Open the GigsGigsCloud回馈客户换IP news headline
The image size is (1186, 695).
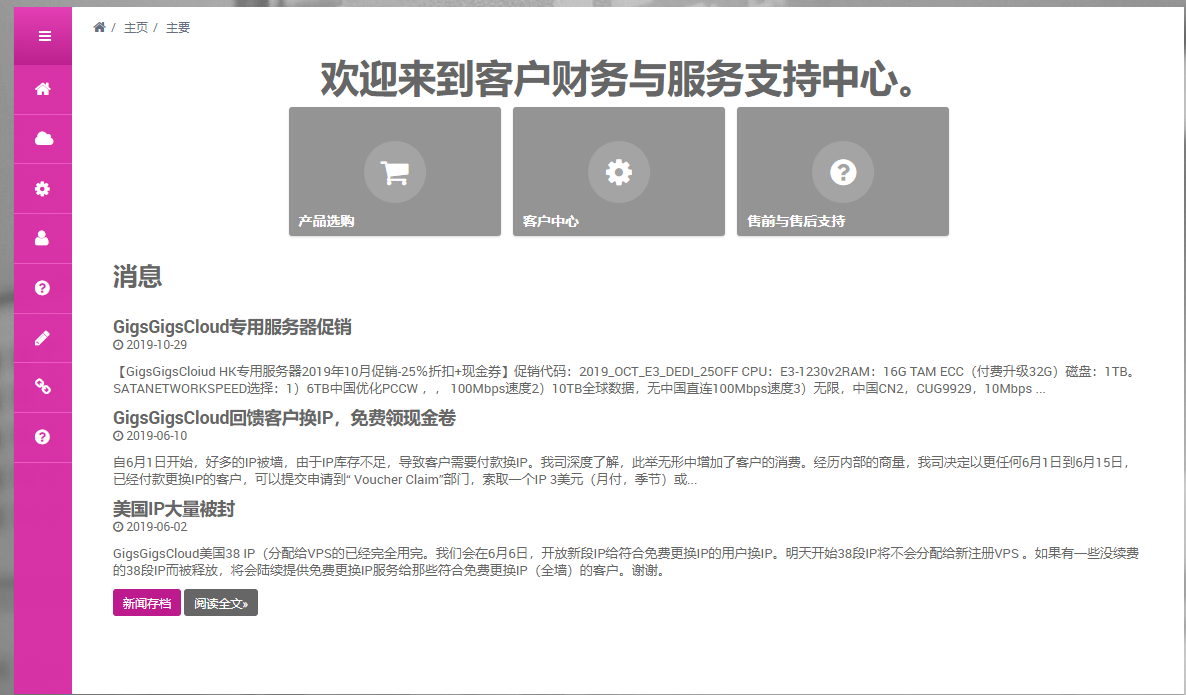pos(284,418)
